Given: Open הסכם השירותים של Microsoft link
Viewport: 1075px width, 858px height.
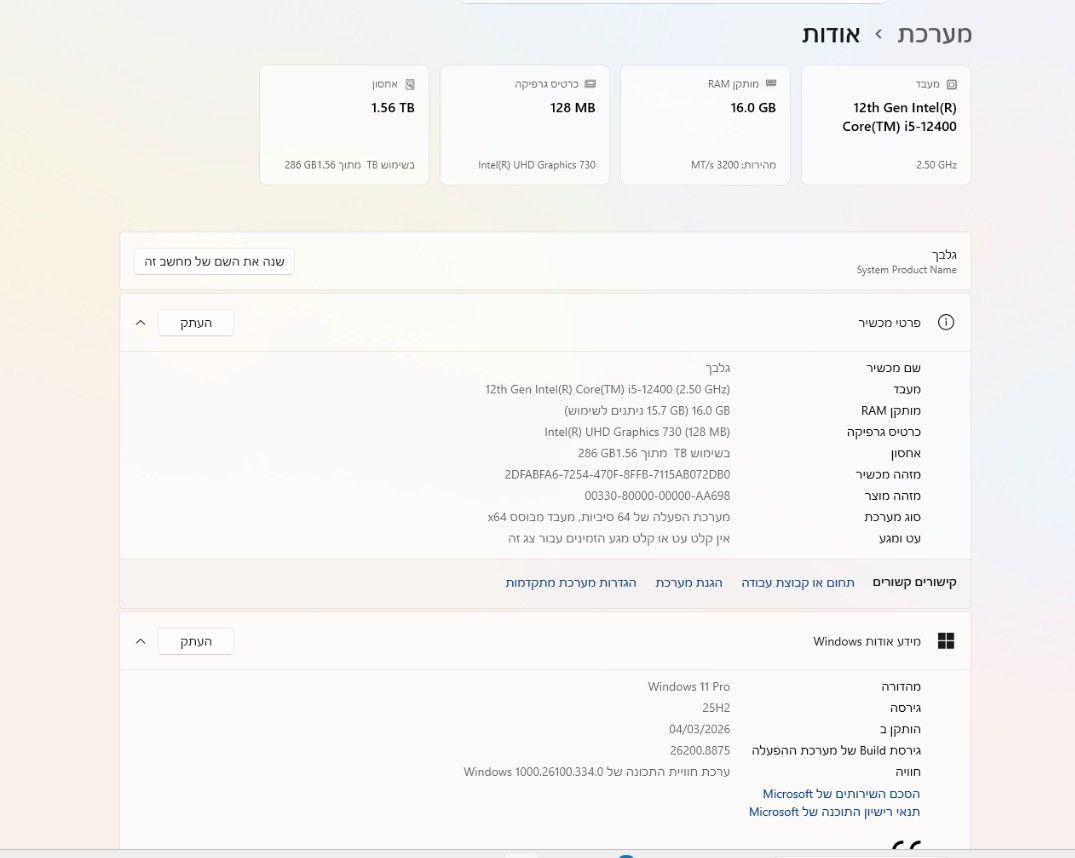Looking at the screenshot, I should pos(841,794).
